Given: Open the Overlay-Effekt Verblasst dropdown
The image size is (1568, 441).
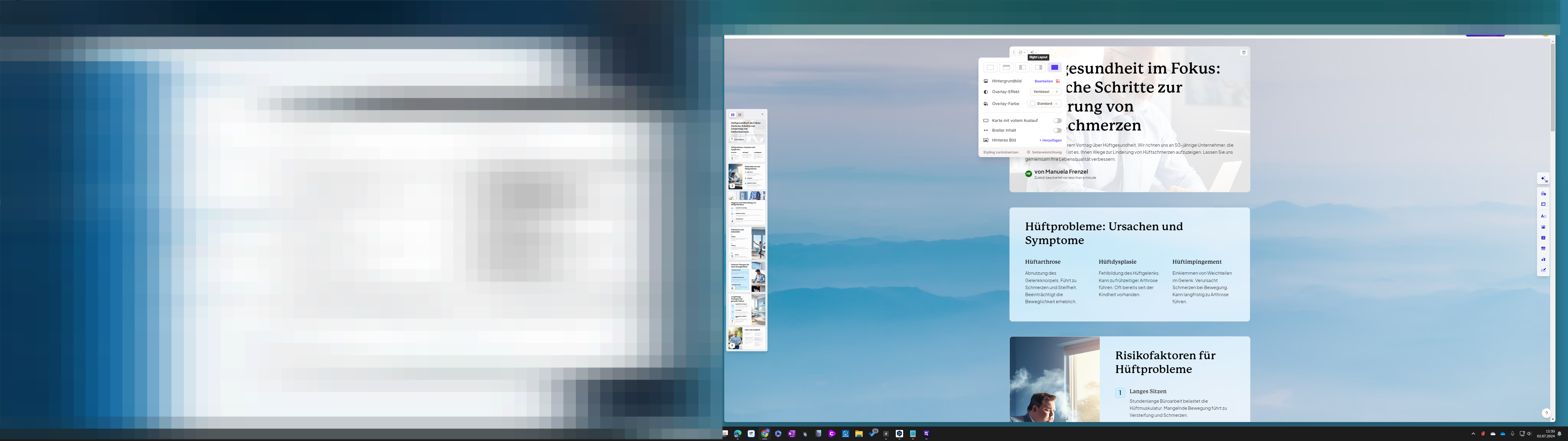Looking at the screenshot, I should pyautogui.click(x=1046, y=92).
